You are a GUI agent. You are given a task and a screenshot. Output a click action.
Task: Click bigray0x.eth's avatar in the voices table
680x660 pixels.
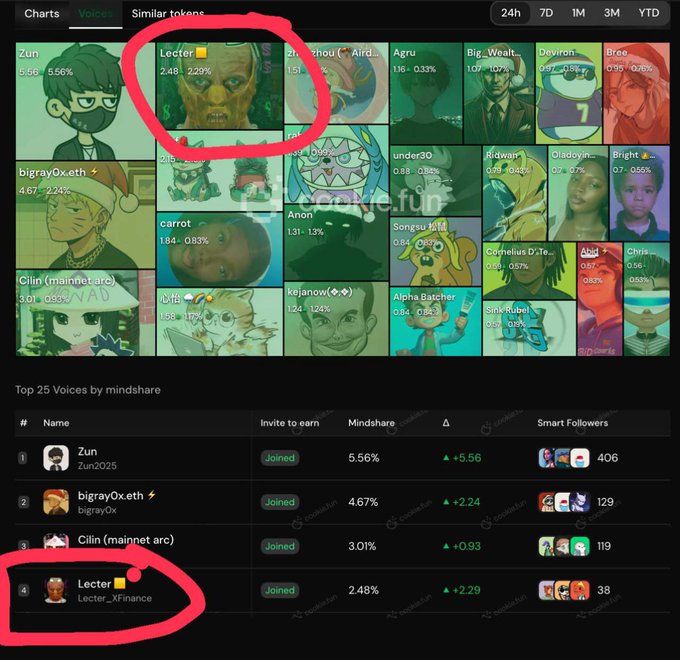tap(56, 502)
